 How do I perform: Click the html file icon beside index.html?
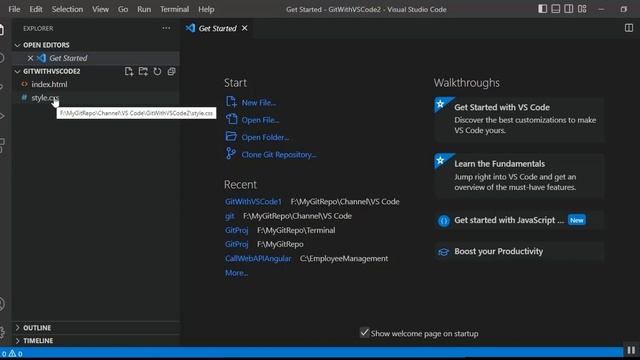(24, 84)
